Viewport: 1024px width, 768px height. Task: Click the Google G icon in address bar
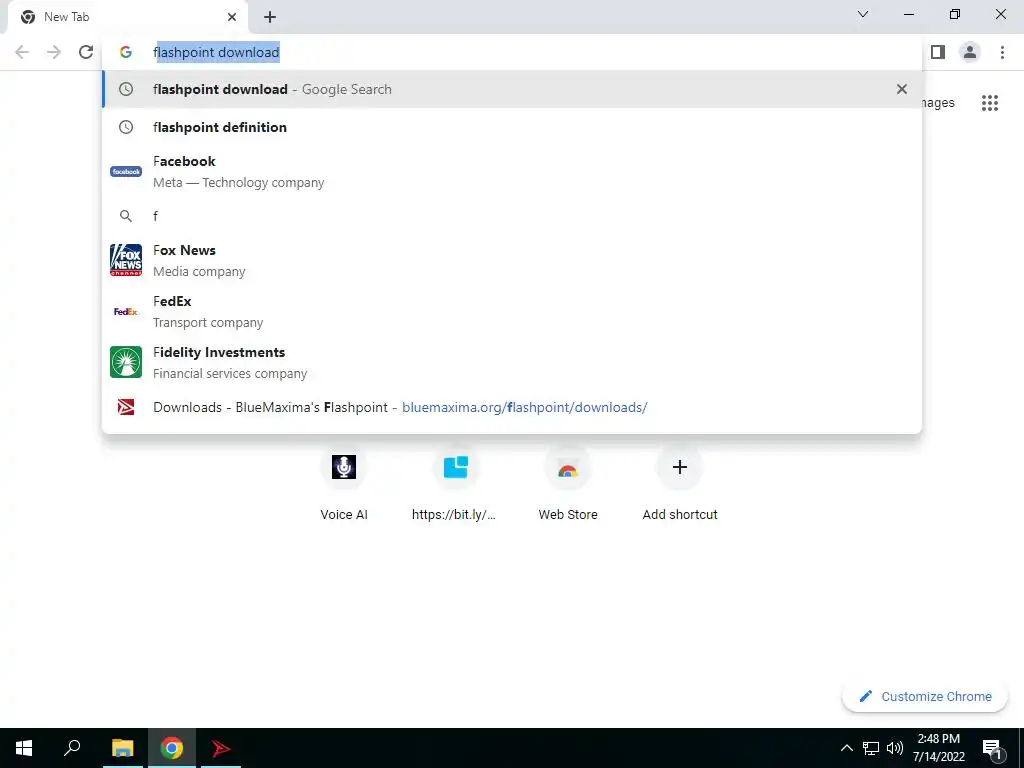(x=126, y=52)
